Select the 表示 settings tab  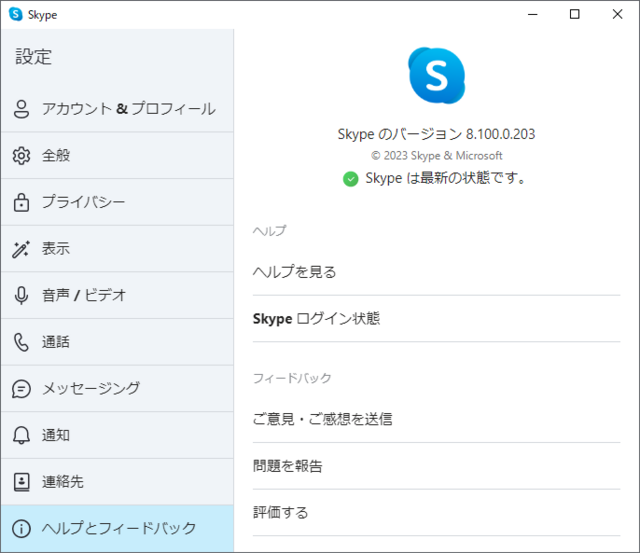(117, 249)
